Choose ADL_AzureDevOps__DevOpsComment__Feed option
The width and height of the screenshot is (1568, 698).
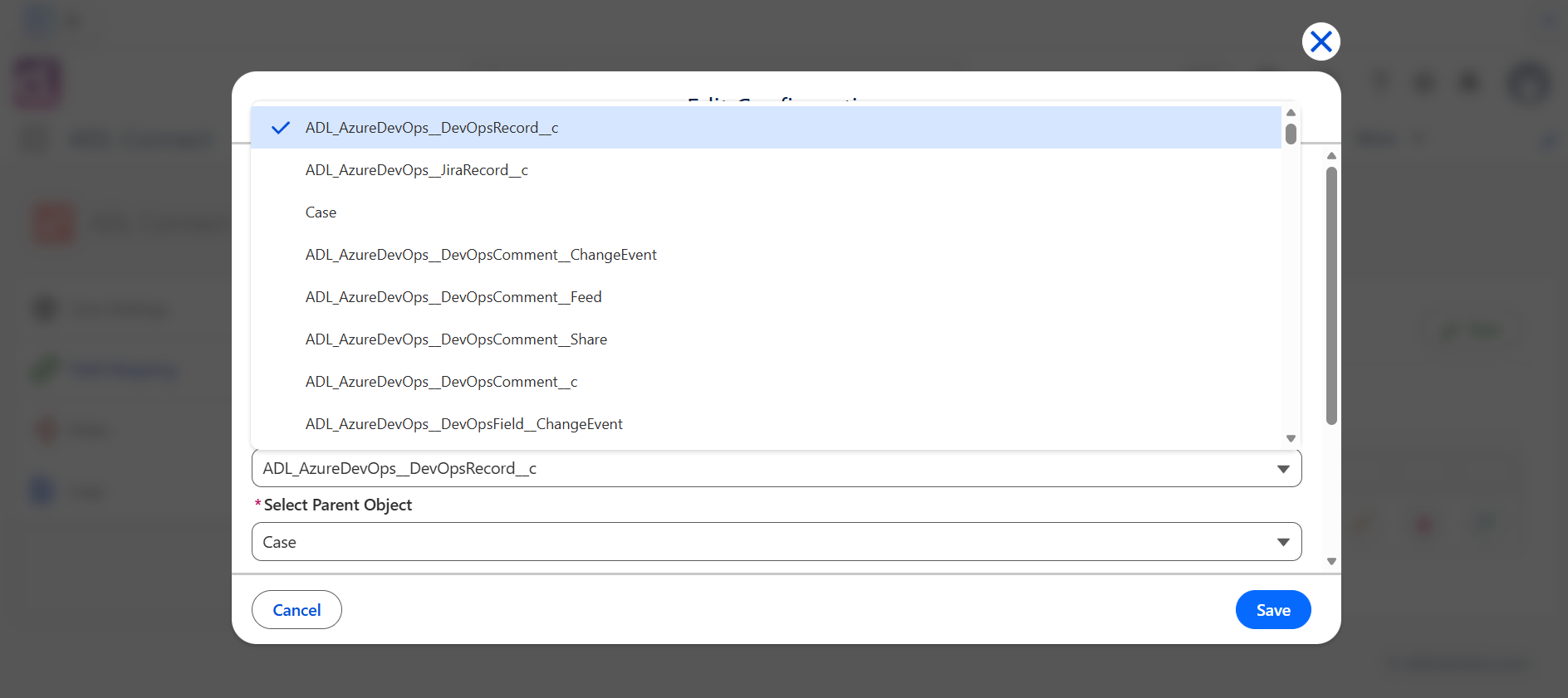point(766,297)
